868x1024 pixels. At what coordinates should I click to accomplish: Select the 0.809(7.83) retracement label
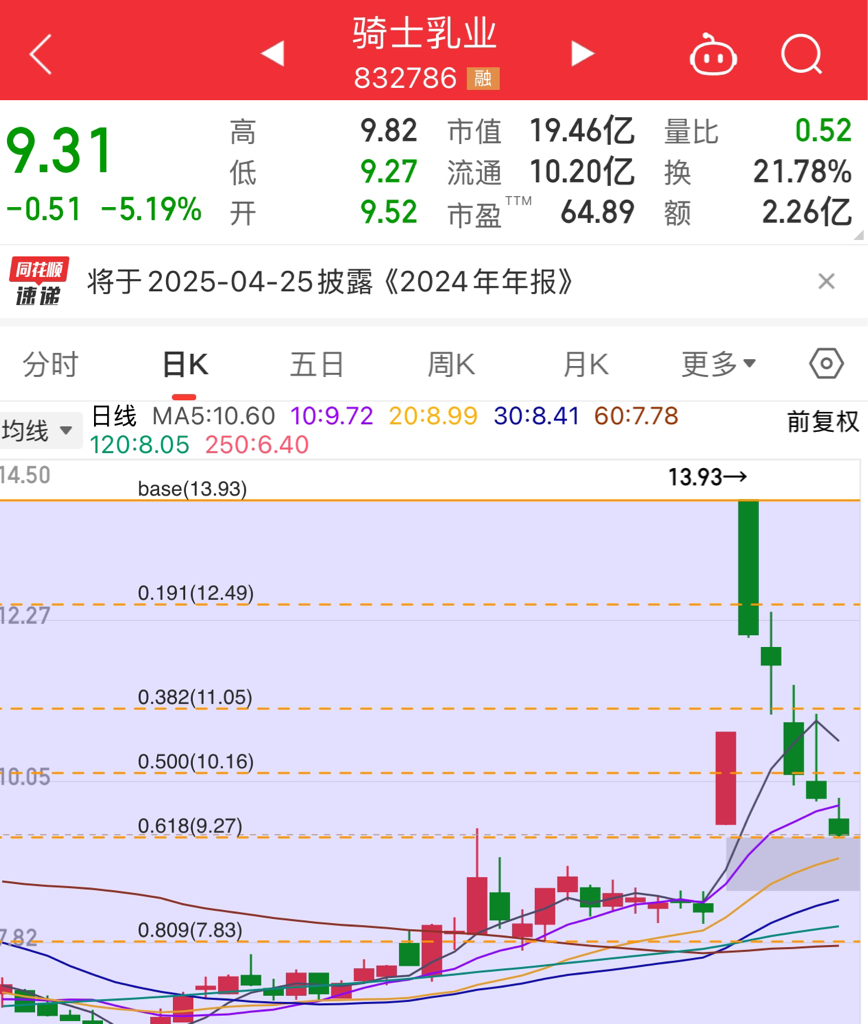(190, 930)
